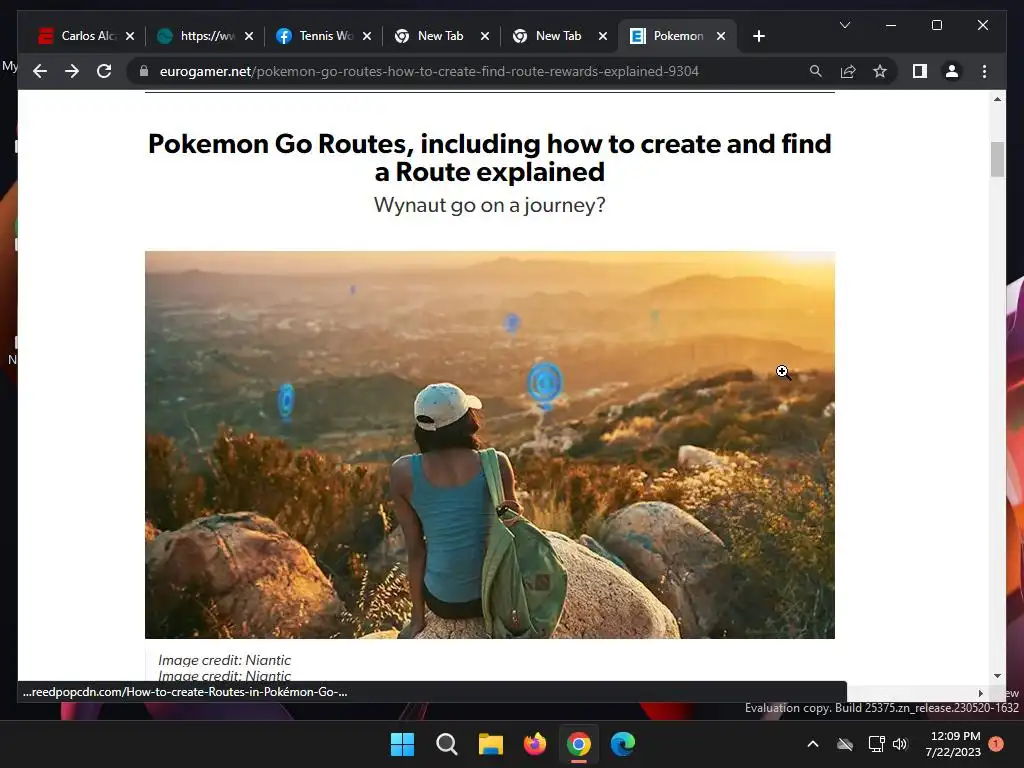Launch Microsoft Edge from taskbar

click(623, 744)
